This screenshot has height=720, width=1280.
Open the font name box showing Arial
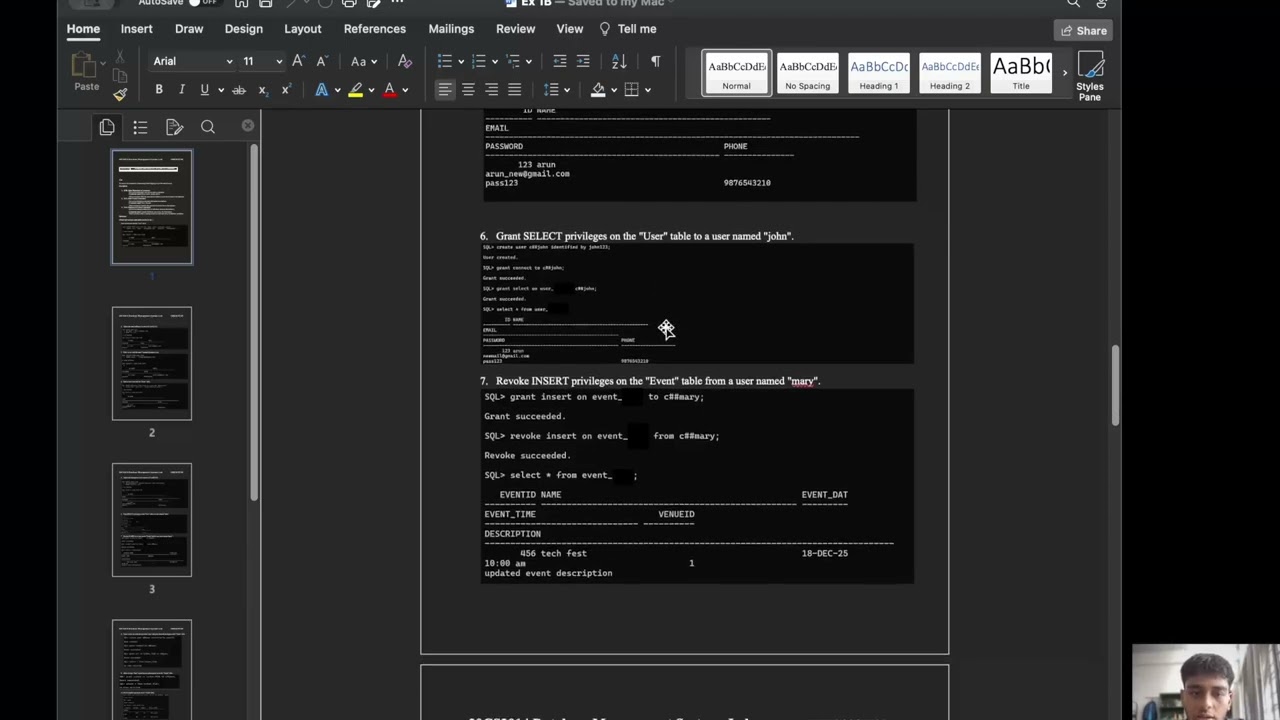(x=192, y=61)
